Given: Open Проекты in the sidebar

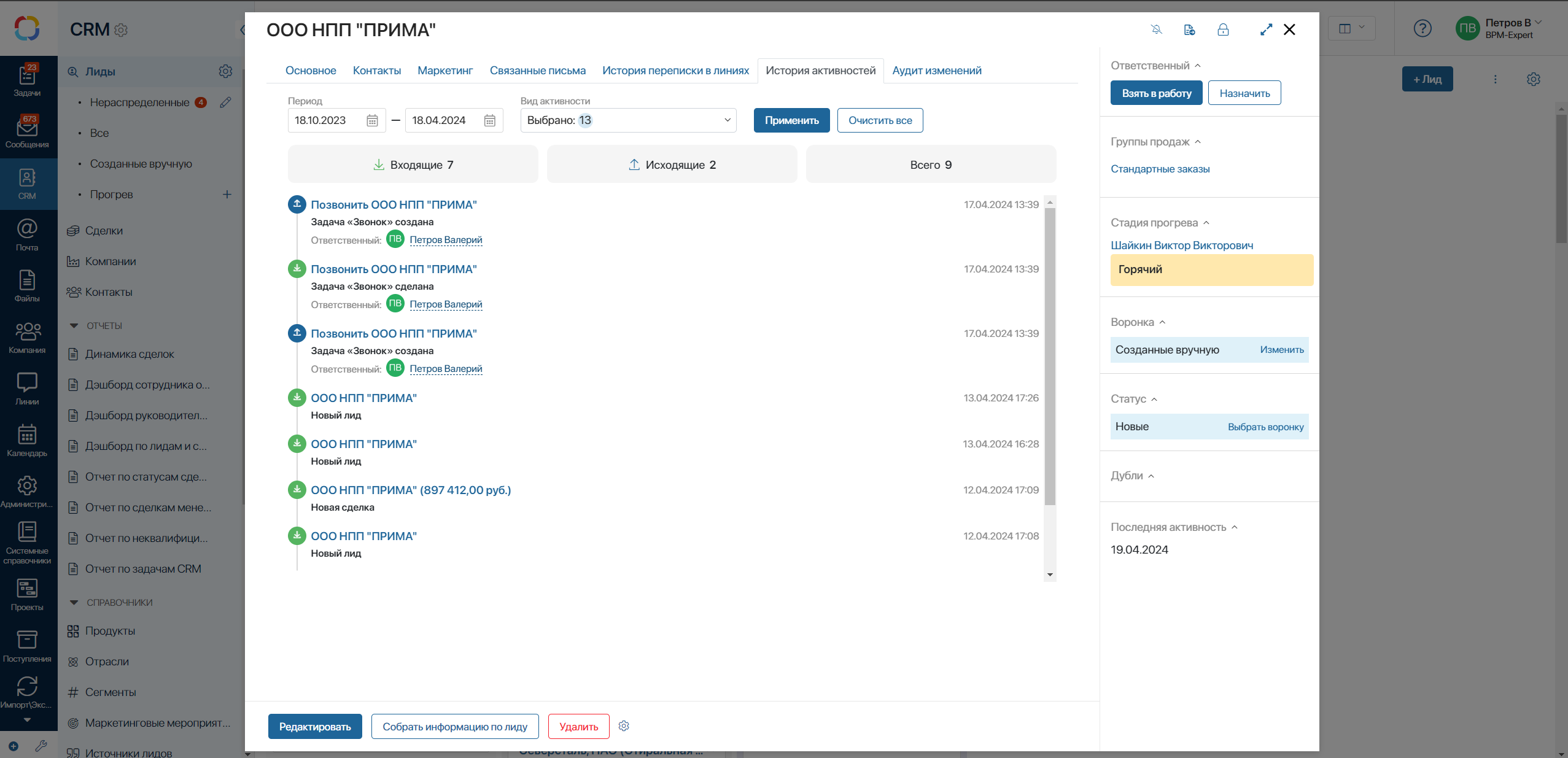Looking at the screenshot, I should pyautogui.click(x=27, y=595).
